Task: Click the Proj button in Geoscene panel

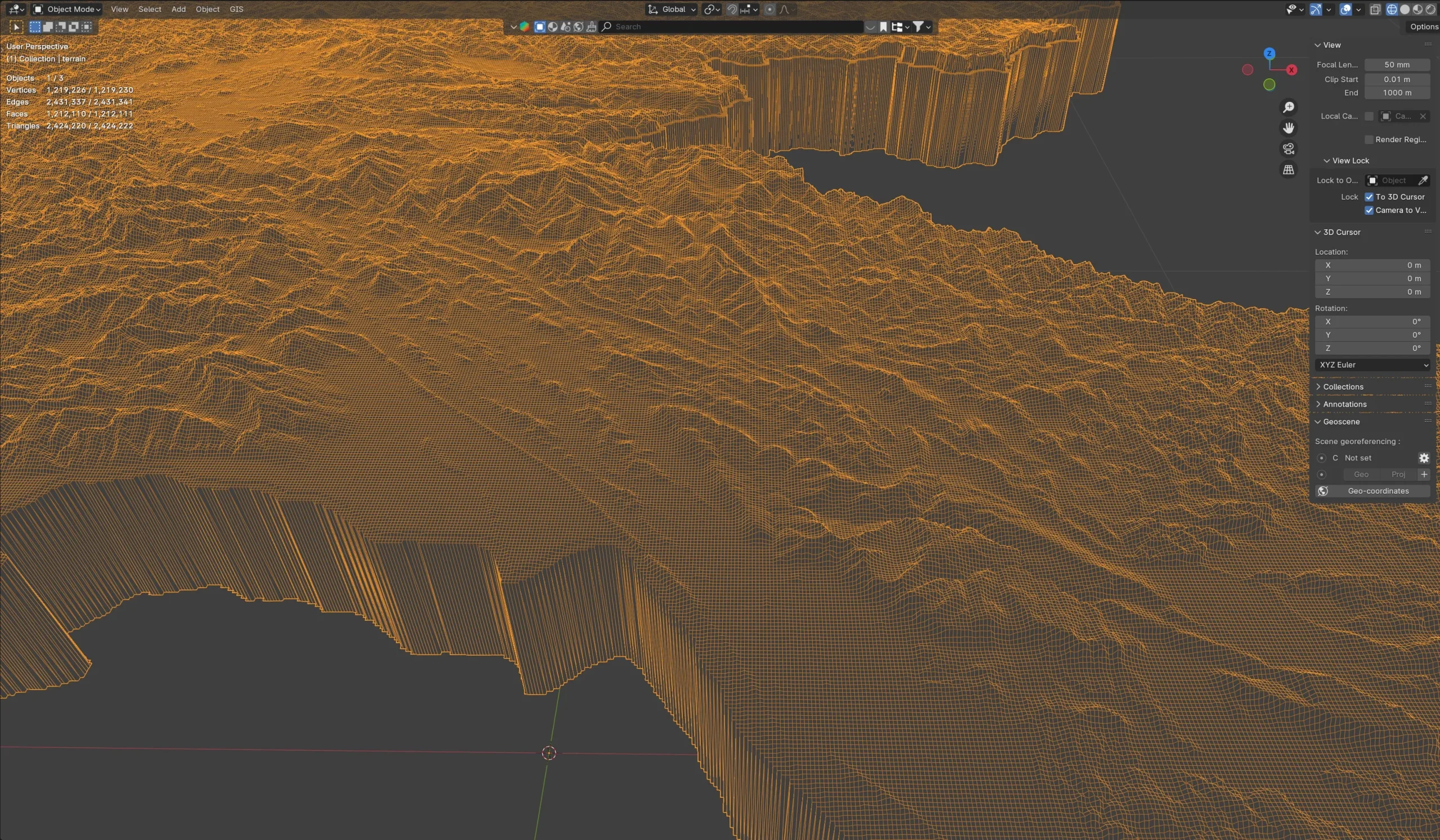Action: coord(1398,474)
